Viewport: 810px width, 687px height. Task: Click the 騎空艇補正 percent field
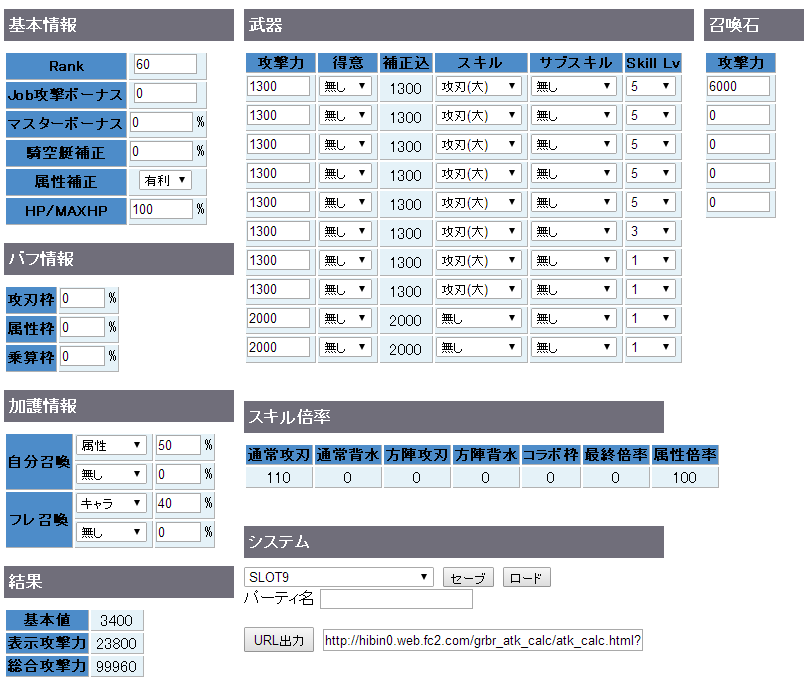tap(161, 151)
